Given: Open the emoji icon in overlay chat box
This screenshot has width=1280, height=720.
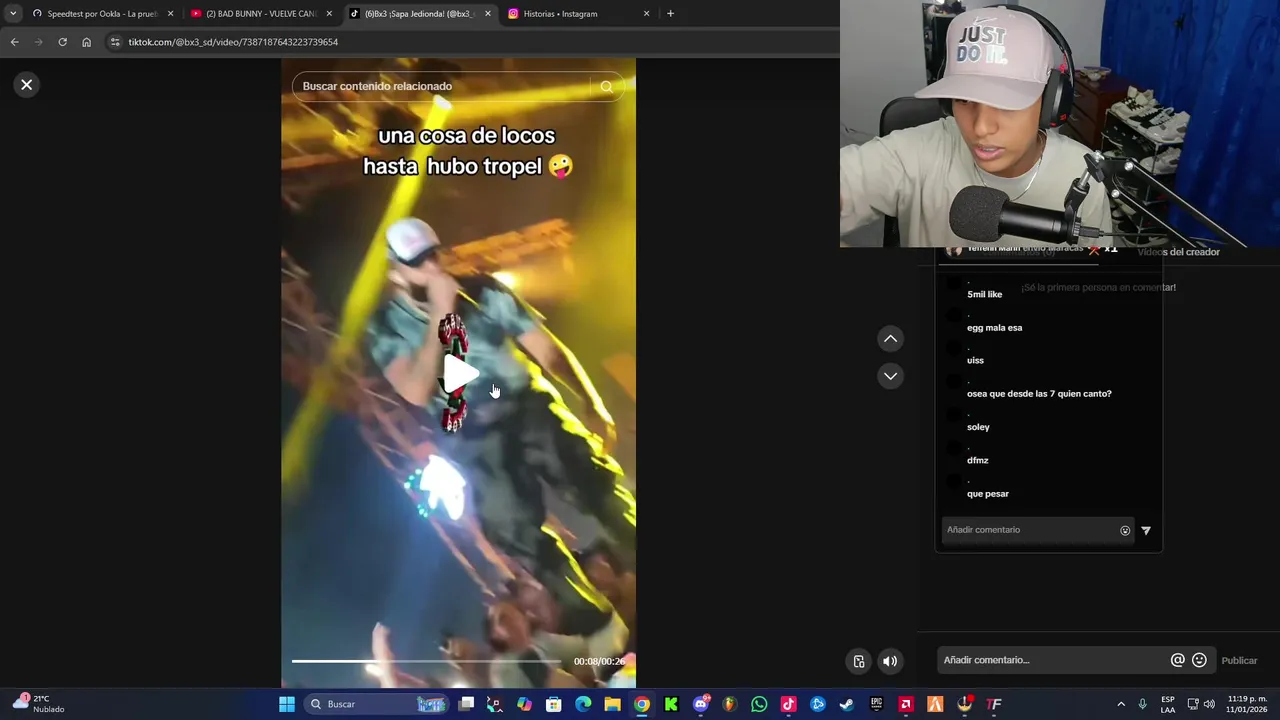Looking at the screenshot, I should [x=1125, y=531].
